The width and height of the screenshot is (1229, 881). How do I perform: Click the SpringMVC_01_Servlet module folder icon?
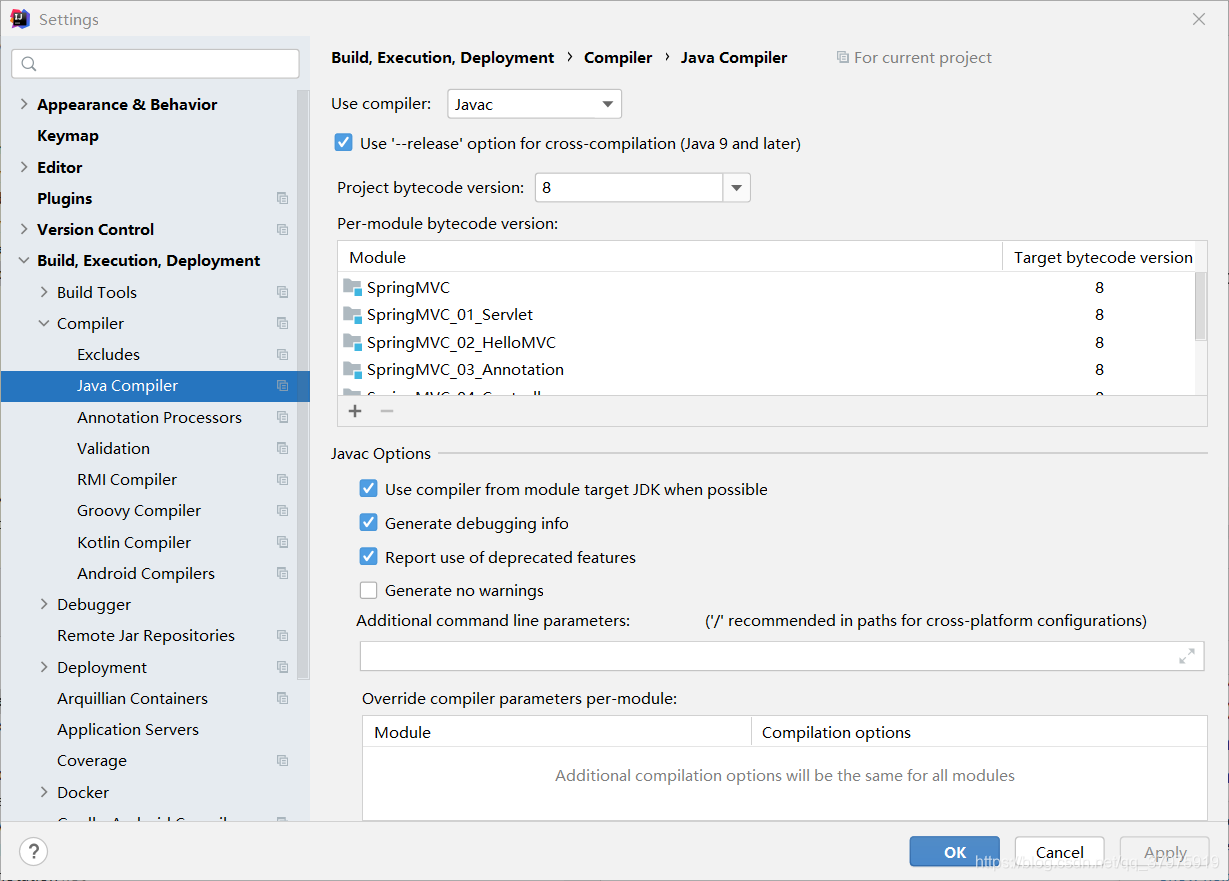click(352, 314)
